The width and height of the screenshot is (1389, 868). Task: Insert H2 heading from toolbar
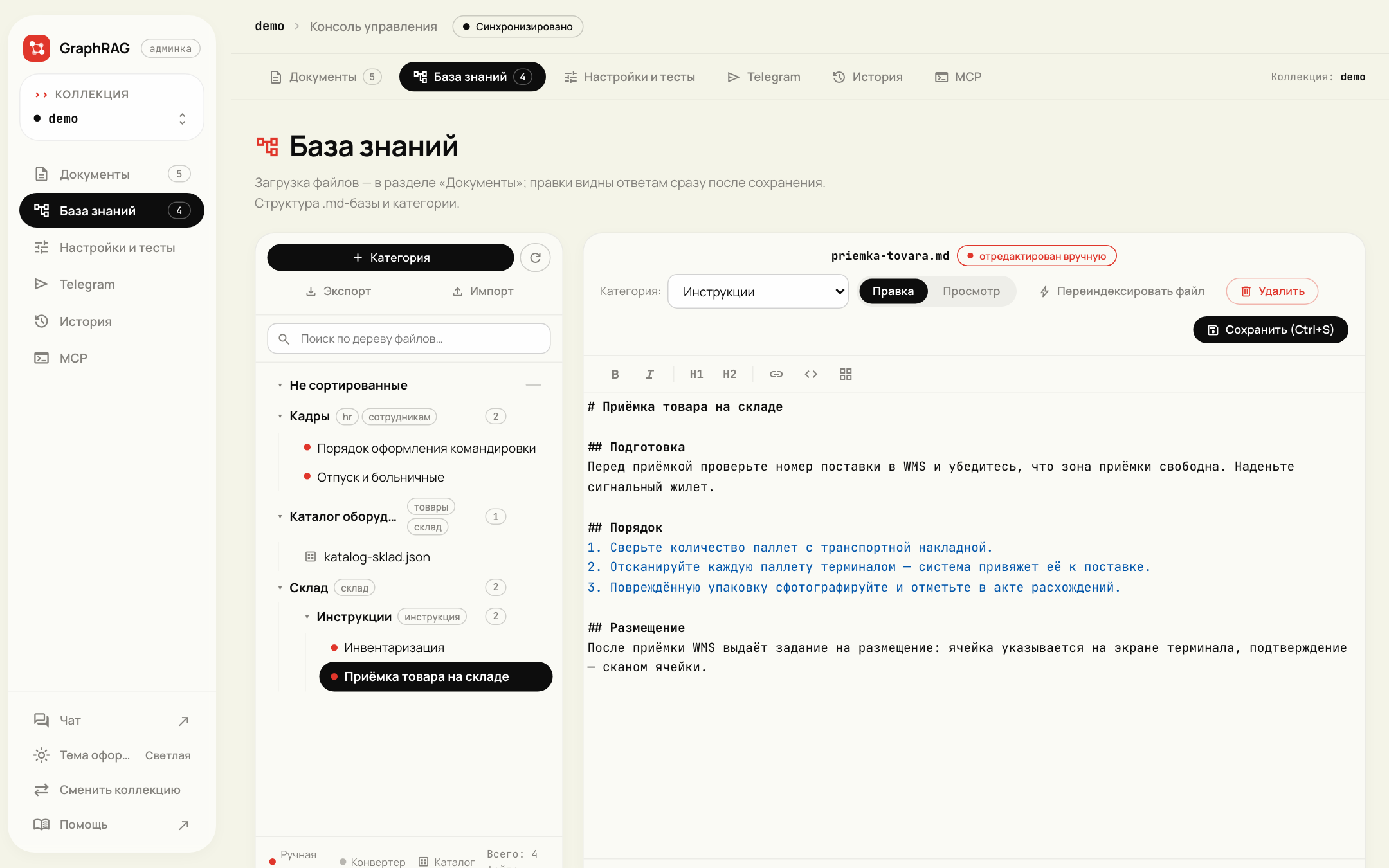click(x=729, y=374)
